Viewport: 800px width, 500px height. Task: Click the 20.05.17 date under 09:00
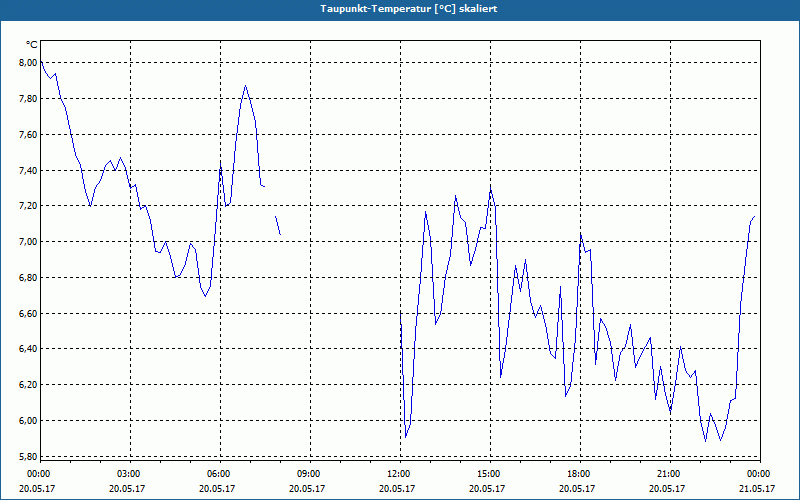307,488
